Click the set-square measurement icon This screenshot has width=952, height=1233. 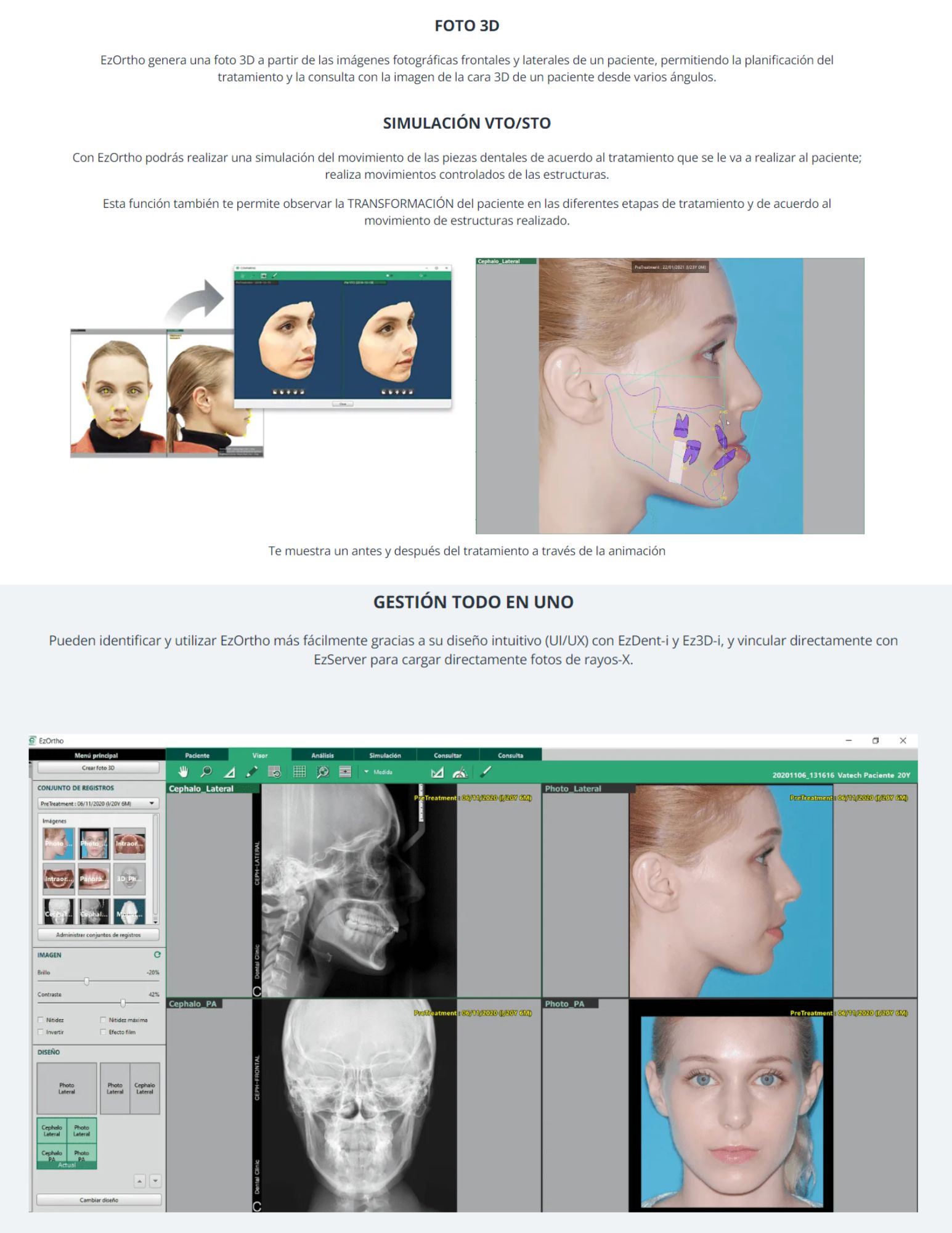point(437,772)
